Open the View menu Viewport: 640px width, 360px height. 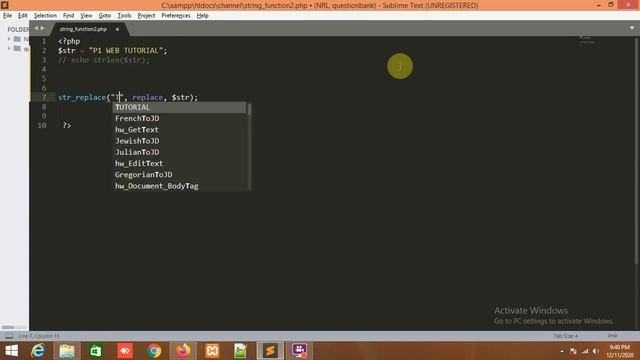tap(86, 16)
